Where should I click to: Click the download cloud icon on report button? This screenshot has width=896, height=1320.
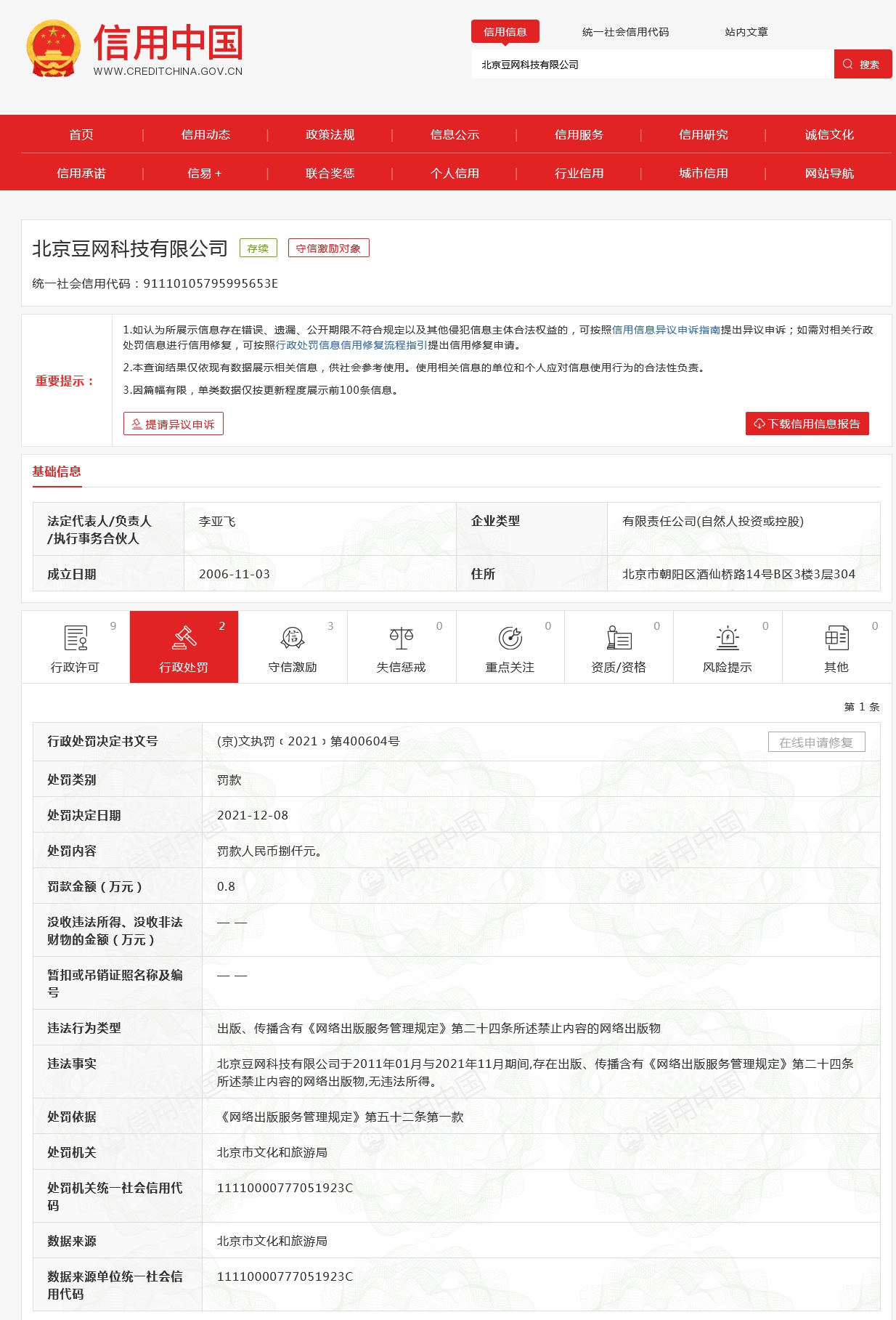(x=759, y=424)
